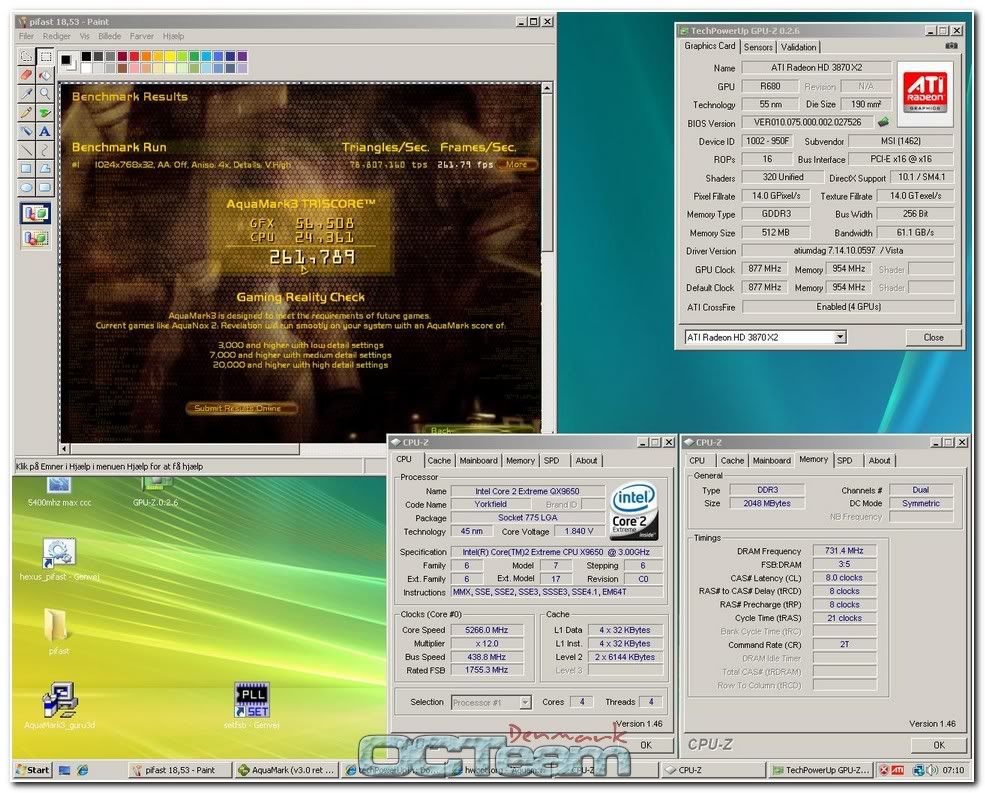This screenshot has width=985, height=793.
Task: Select the Pencil tool in Paint
Action: (x=26, y=113)
